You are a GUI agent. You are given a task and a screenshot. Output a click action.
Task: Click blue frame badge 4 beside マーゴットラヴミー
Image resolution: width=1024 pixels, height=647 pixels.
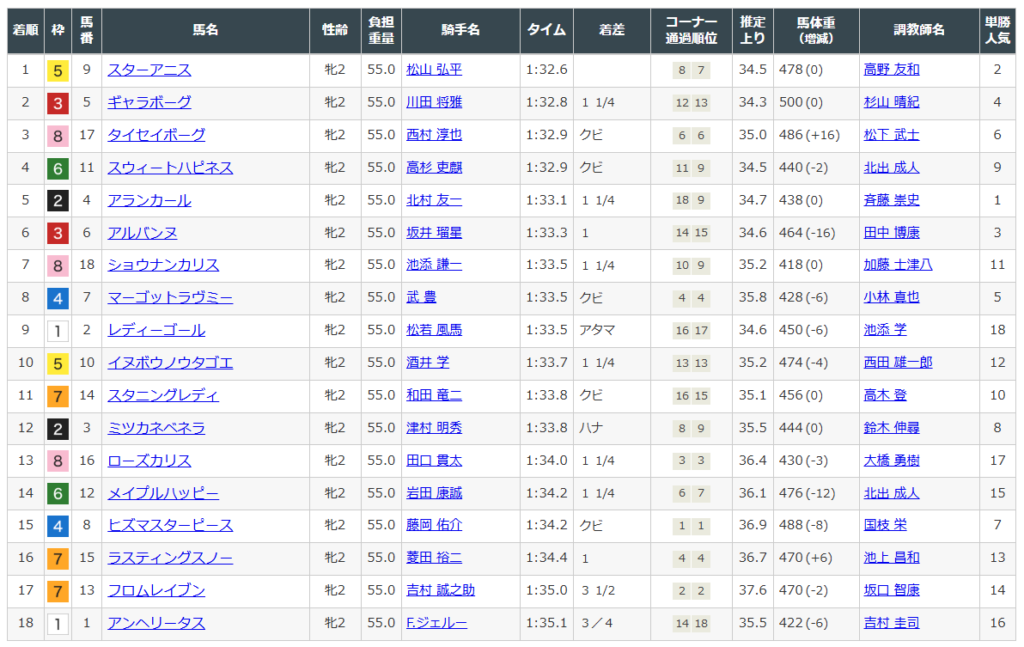58,298
